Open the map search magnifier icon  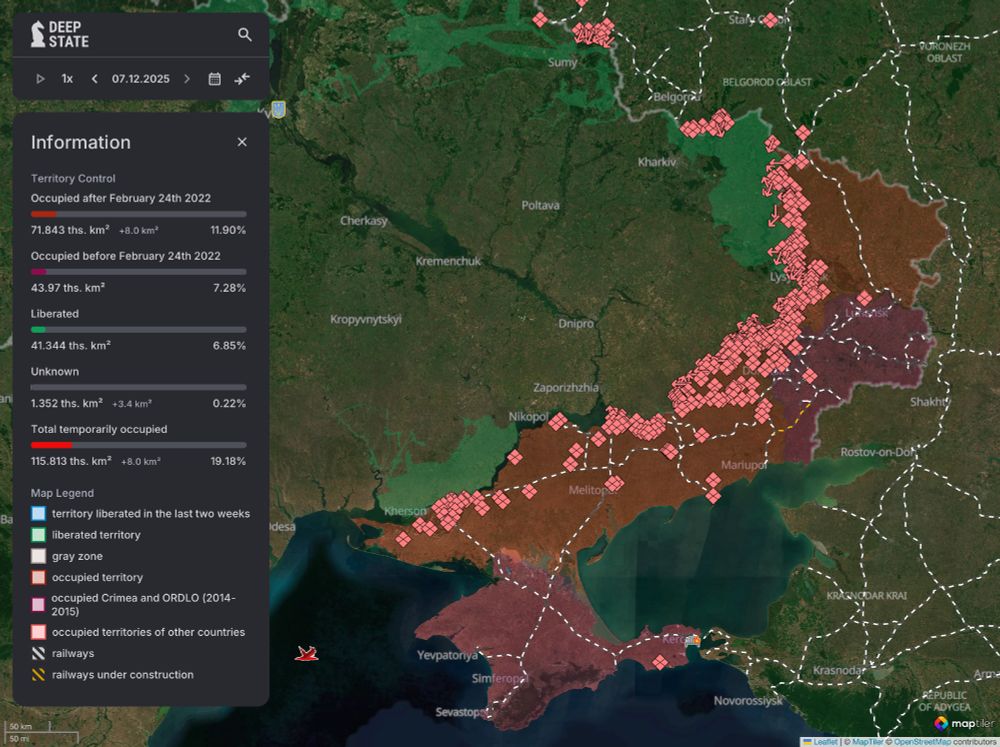pyautogui.click(x=245, y=35)
